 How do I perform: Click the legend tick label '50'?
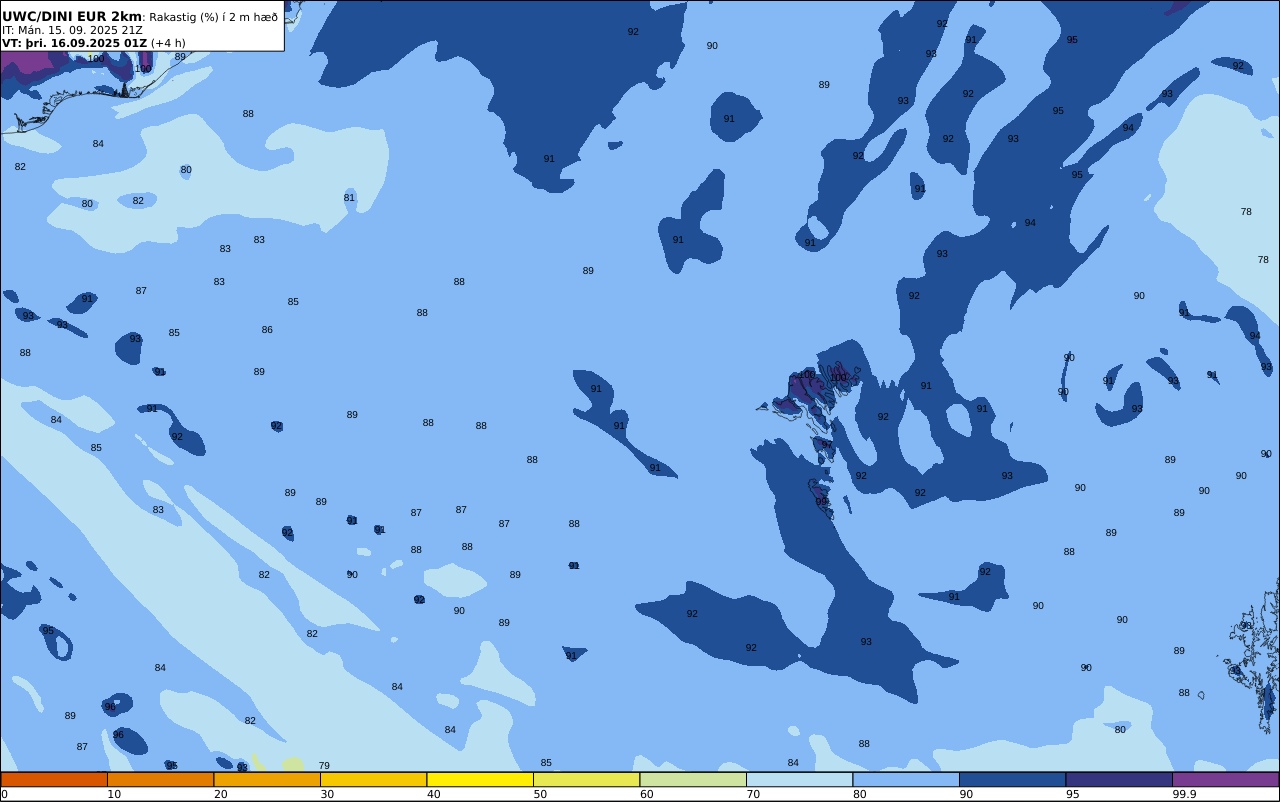(x=540, y=794)
